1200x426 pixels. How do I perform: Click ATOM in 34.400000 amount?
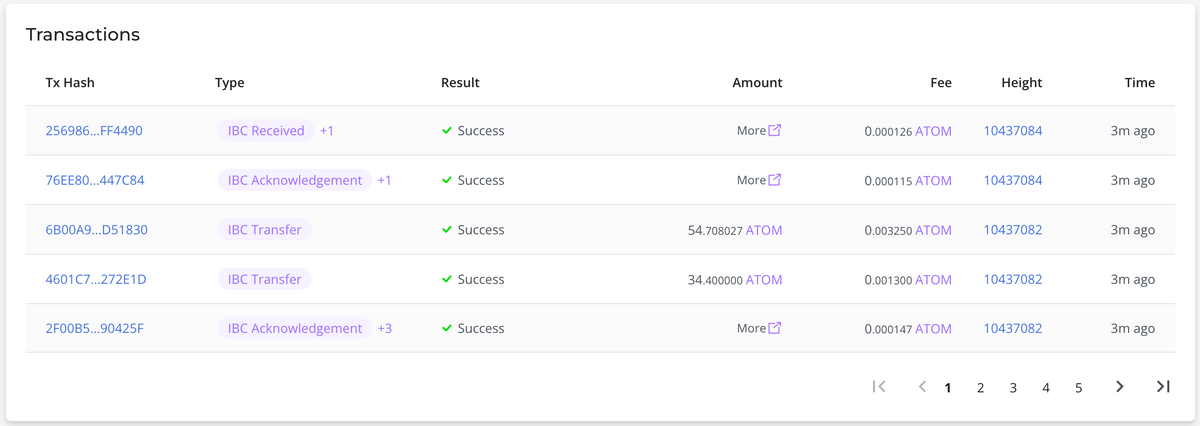pyautogui.click(x=764, y=279)
